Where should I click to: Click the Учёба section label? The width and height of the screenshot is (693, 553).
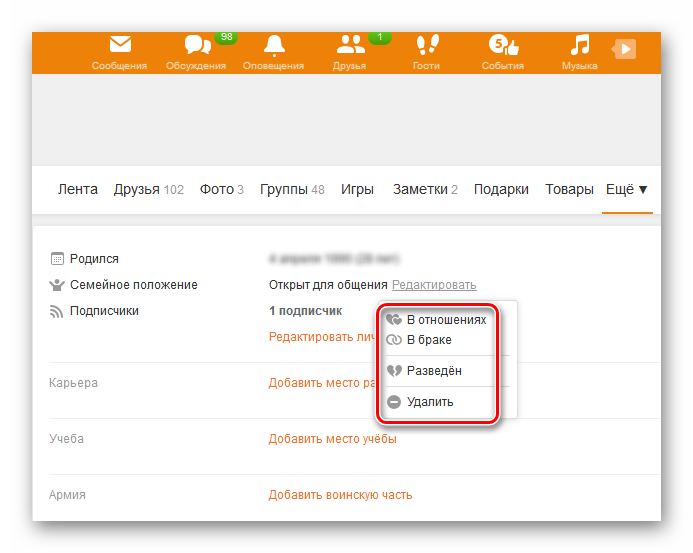(x=66, y=439)
